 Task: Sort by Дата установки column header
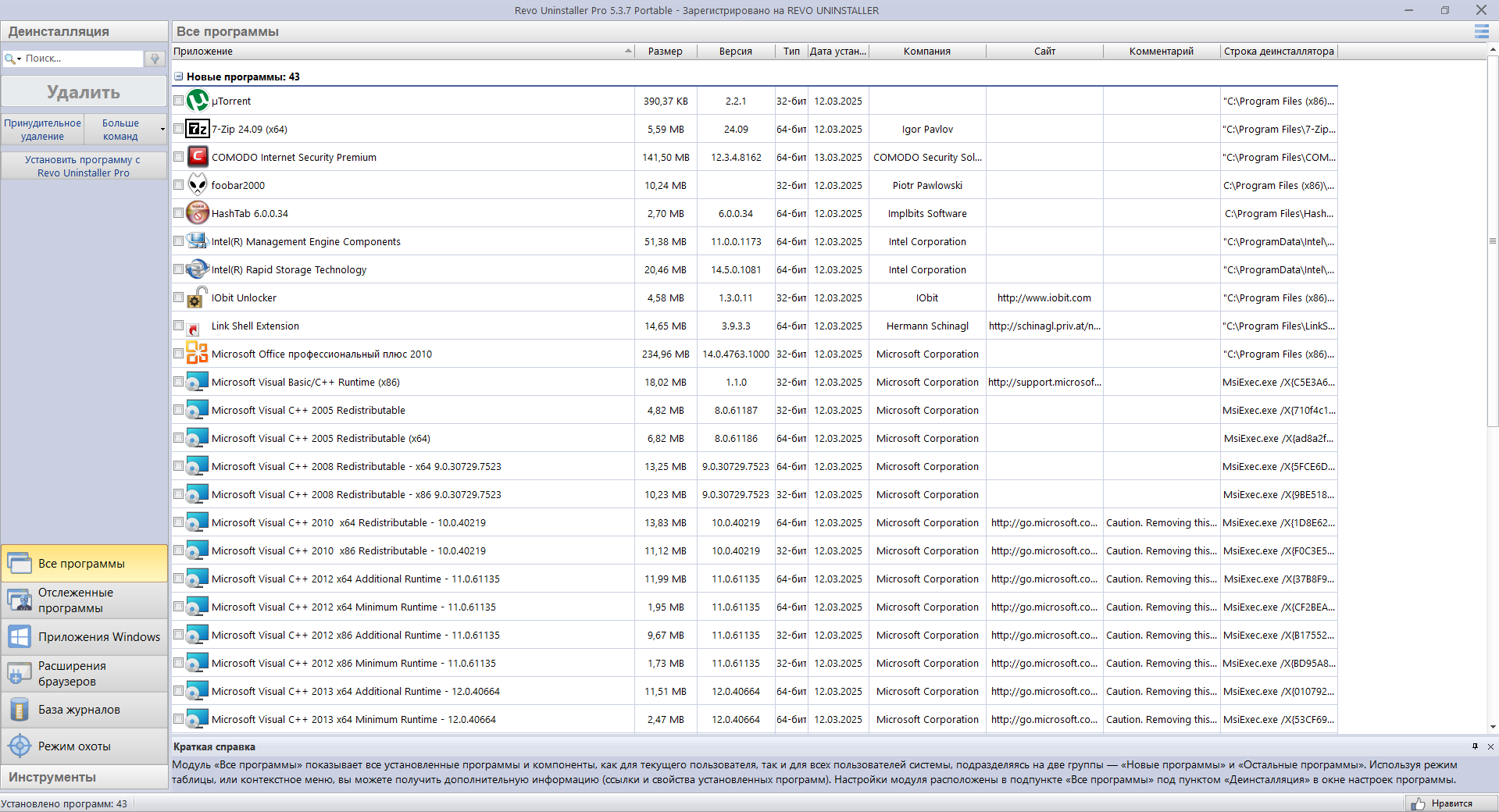tap(838, 52)
